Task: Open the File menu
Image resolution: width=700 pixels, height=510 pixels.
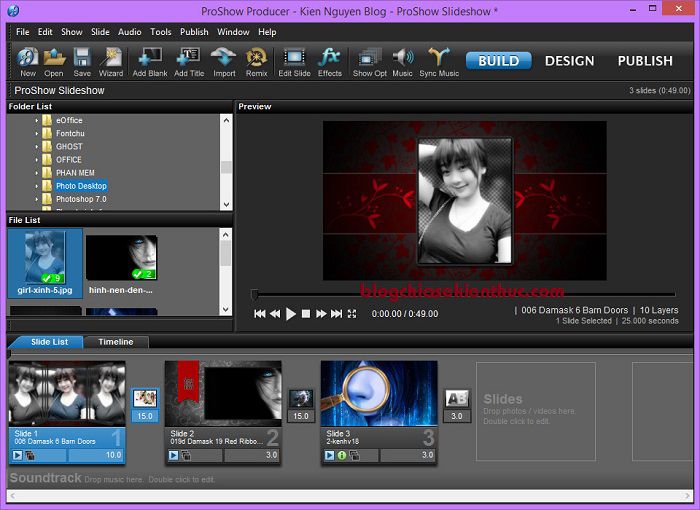Action: (x=22, y=32)
